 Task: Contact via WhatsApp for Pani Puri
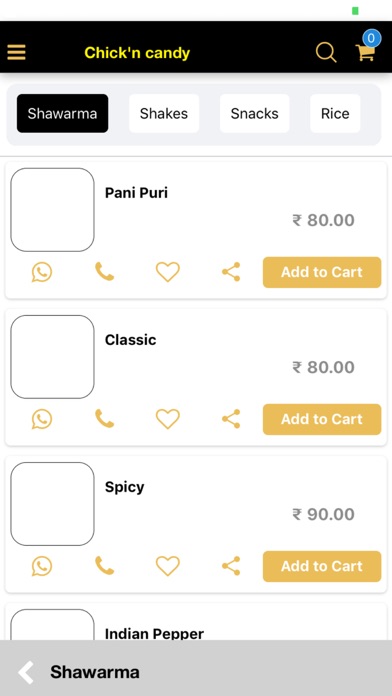coord(42,272)
